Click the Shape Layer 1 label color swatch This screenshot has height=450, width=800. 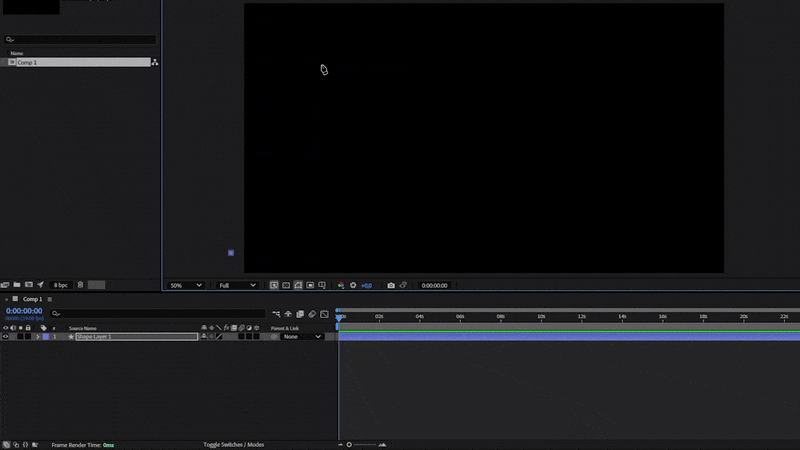[x=46, y=337]
